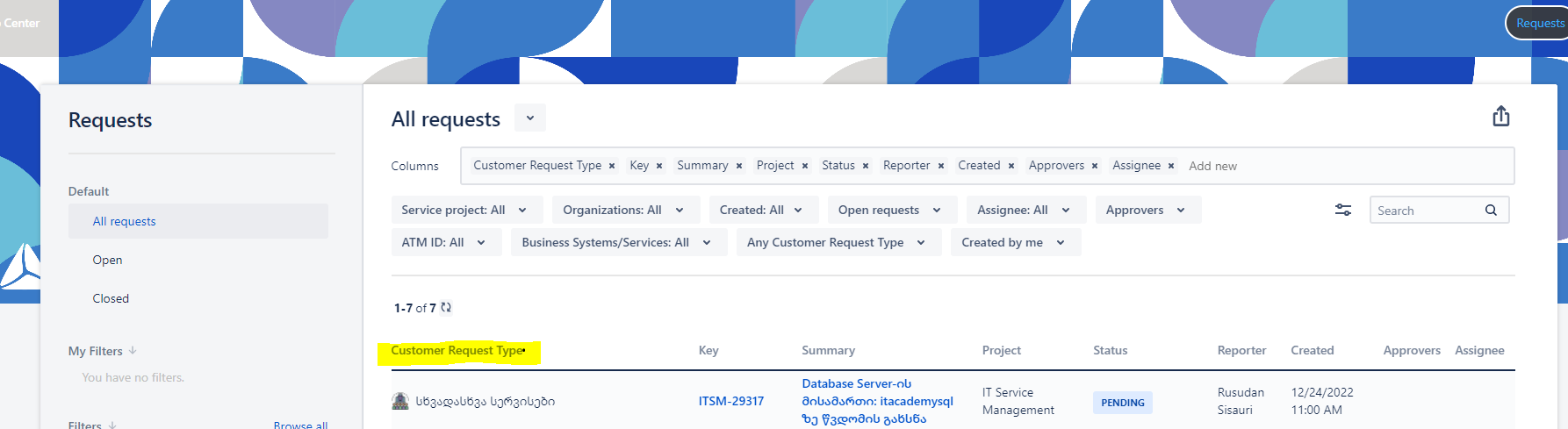
Task: Remove the Assignee column chip
Action: 1171,166
